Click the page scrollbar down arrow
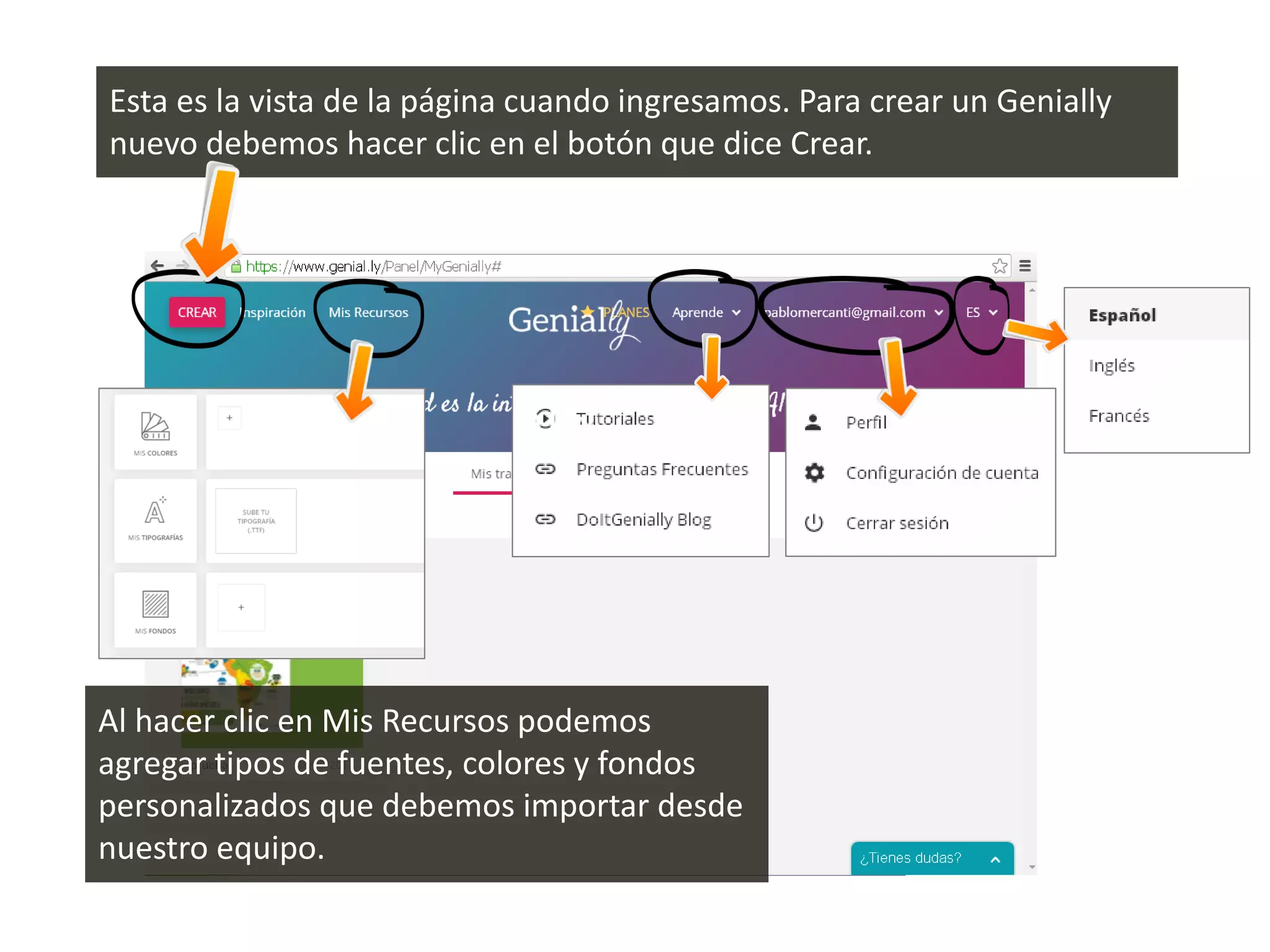 [x=1032, y=867]
